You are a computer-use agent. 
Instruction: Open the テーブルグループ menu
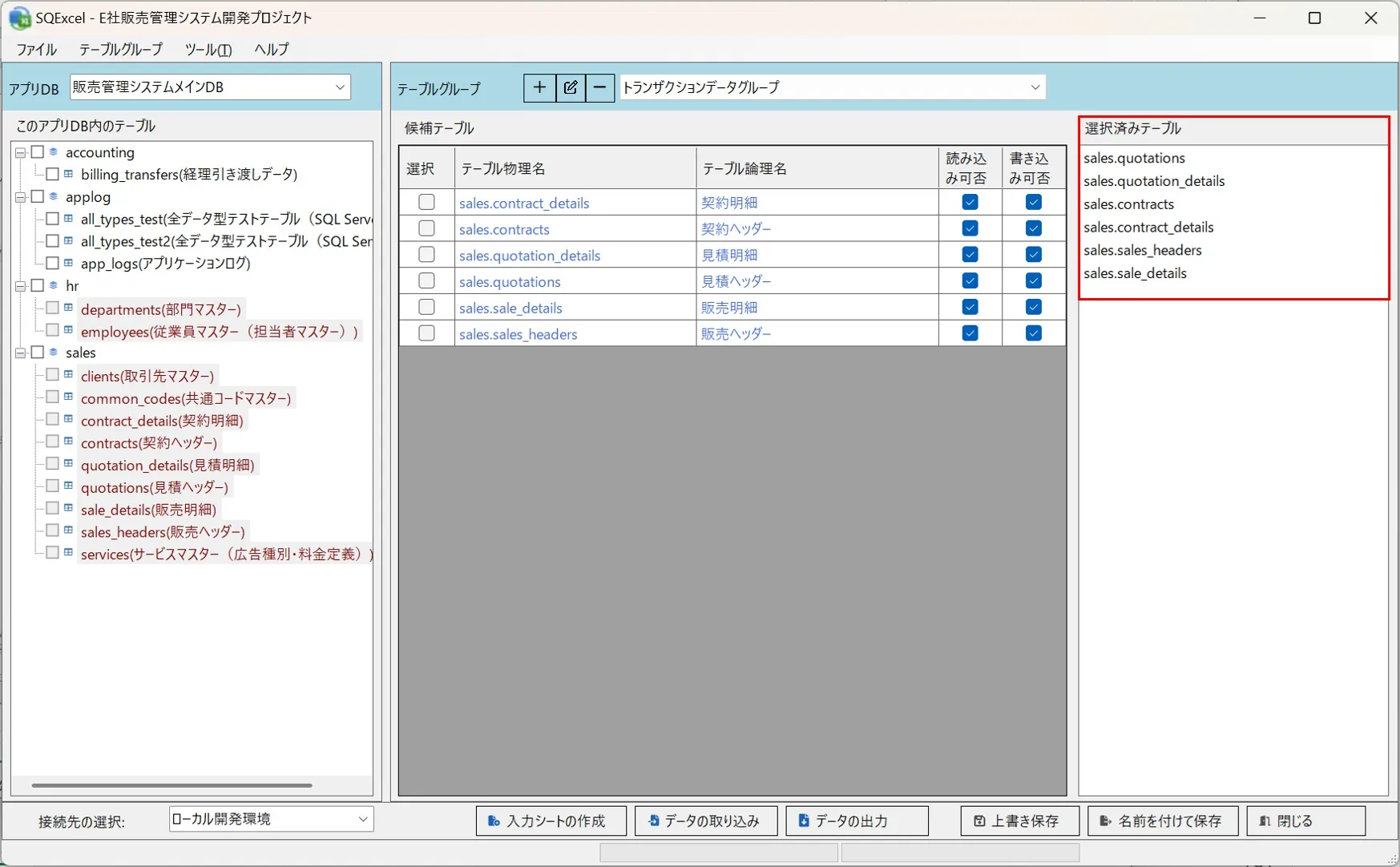(x=121, y=50)
